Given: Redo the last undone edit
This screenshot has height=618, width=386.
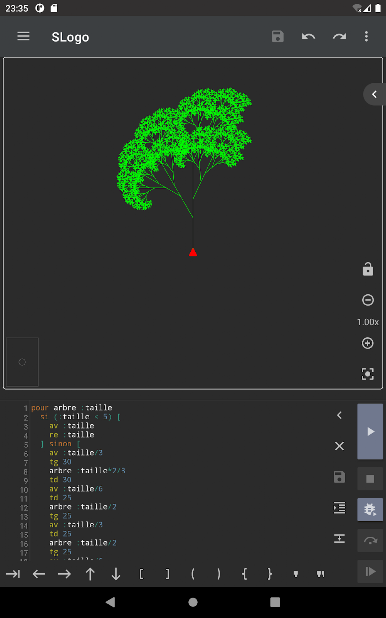Looking at the screenshot, I should 339,37.
